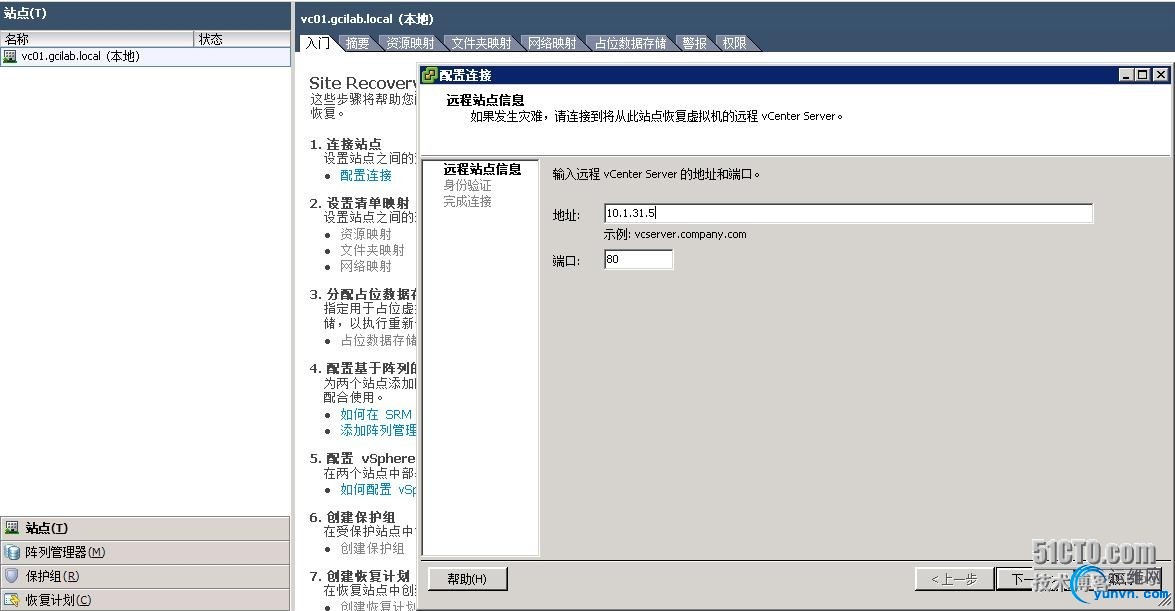Select the 远程站点信息 wizard step
This screenshot has width=1175, height=611.
[482, 169]
